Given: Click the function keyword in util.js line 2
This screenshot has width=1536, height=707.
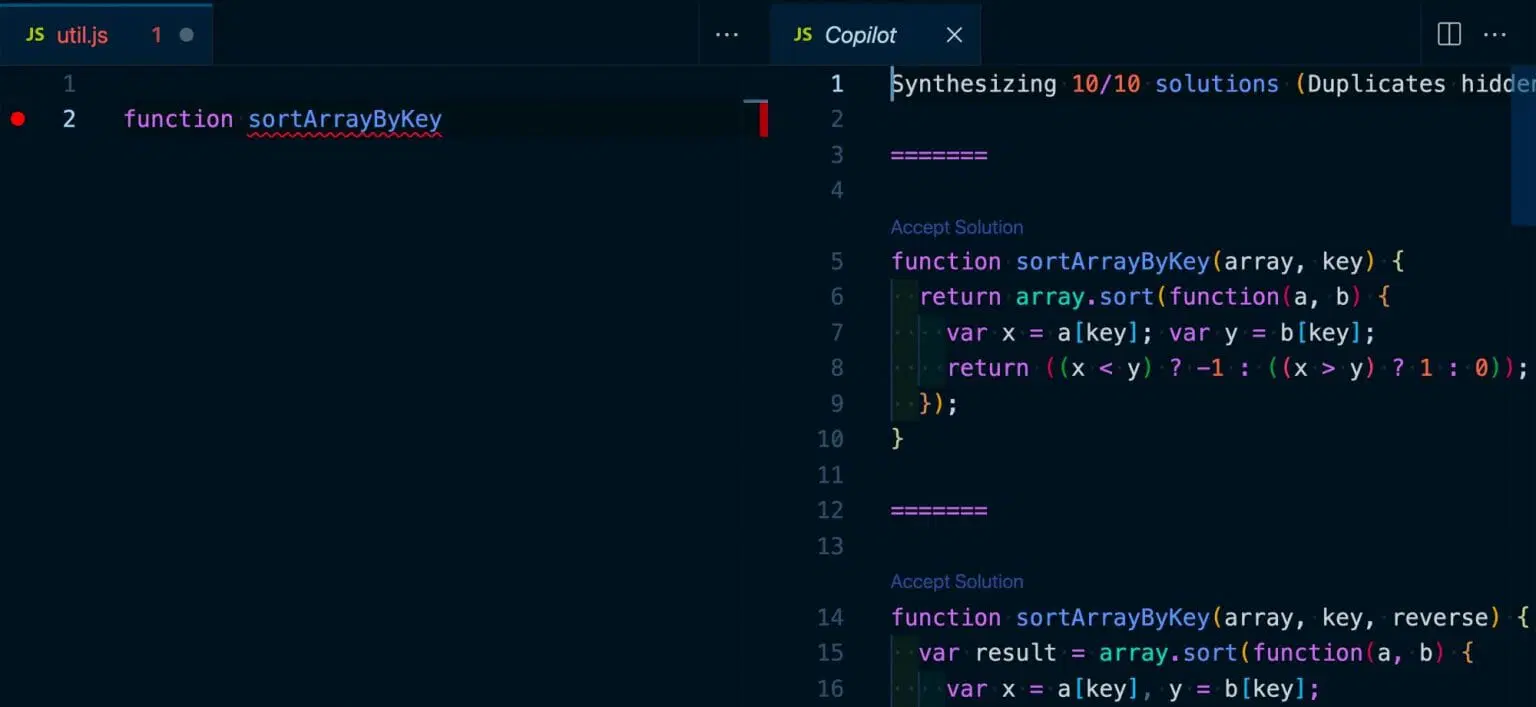Looking at the screenshot, I should tap(178, 119).
